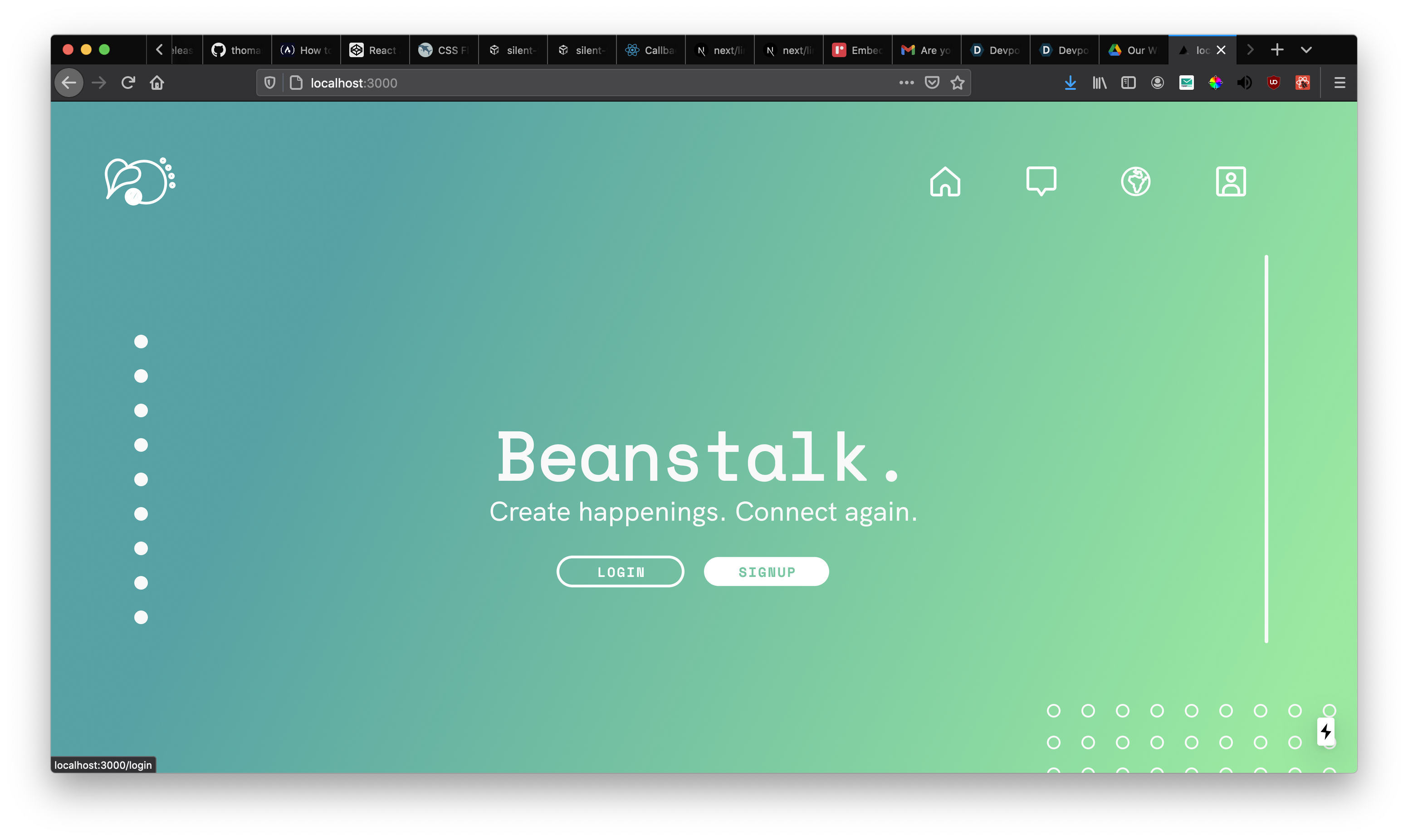
Task: Open the chat bubble messages icon
Action: coord(1041,181)
